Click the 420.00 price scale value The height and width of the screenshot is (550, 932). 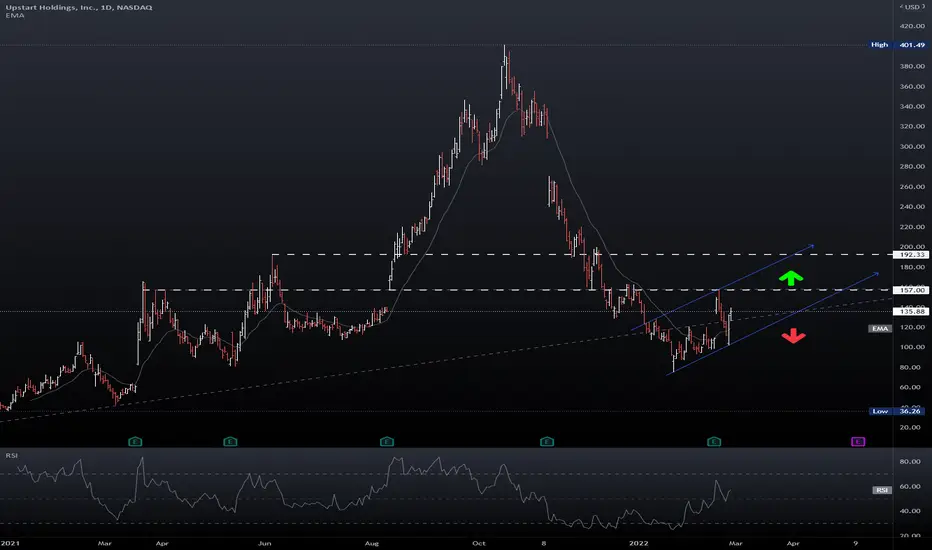(x=912, y=26)
